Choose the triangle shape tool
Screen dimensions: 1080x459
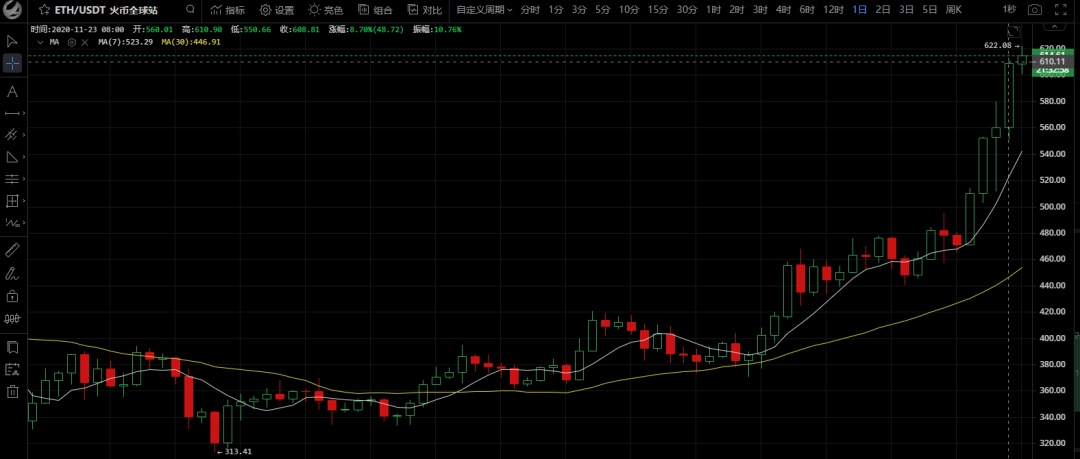point(12,156)
